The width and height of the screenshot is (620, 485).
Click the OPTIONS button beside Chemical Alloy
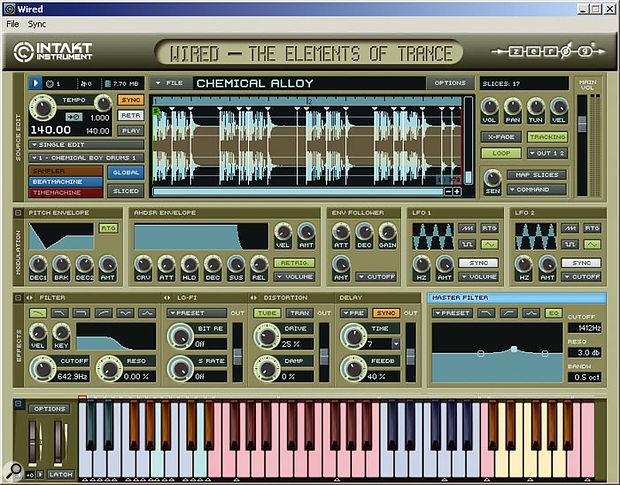tap(450, 83)
